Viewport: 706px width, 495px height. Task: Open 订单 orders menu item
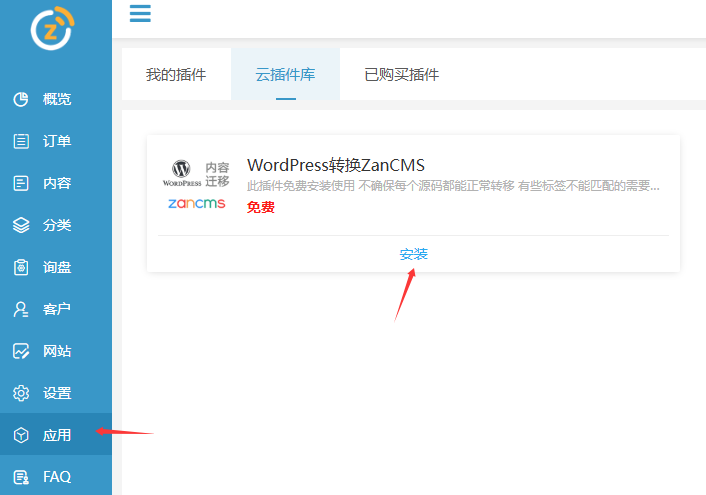[x=56, y=141]
